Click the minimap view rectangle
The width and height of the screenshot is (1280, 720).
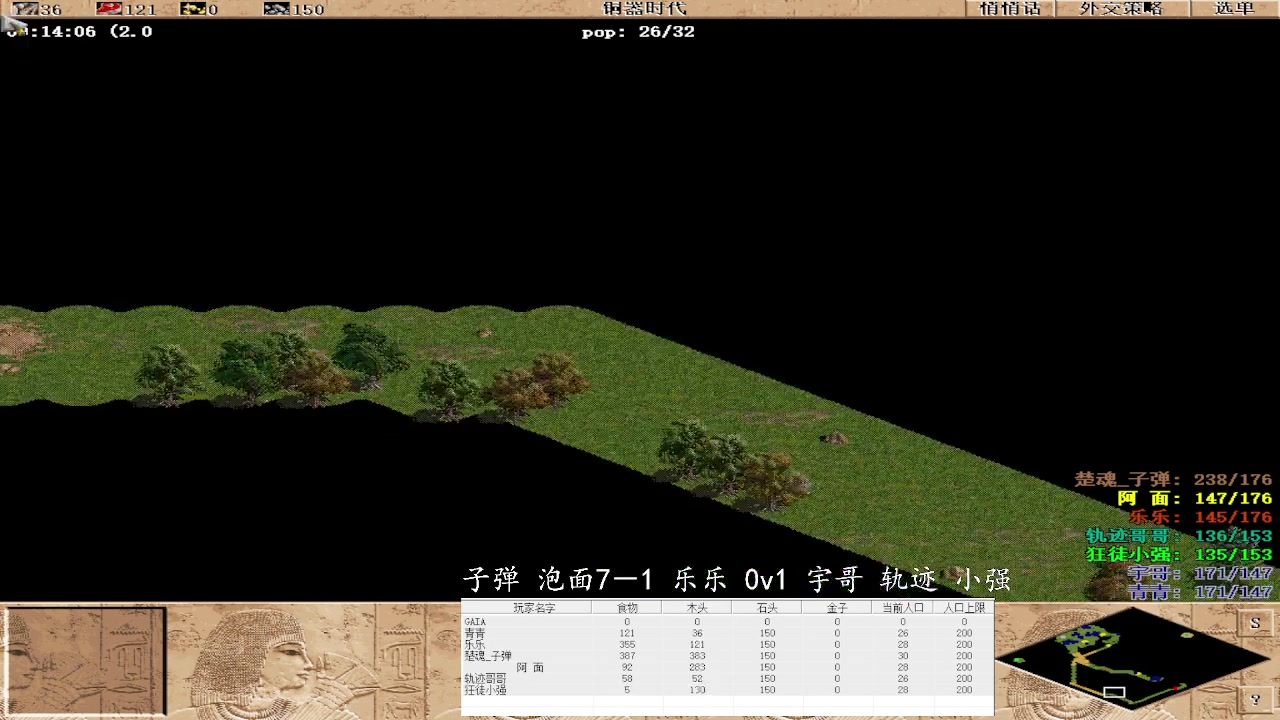click(1114, 692)
